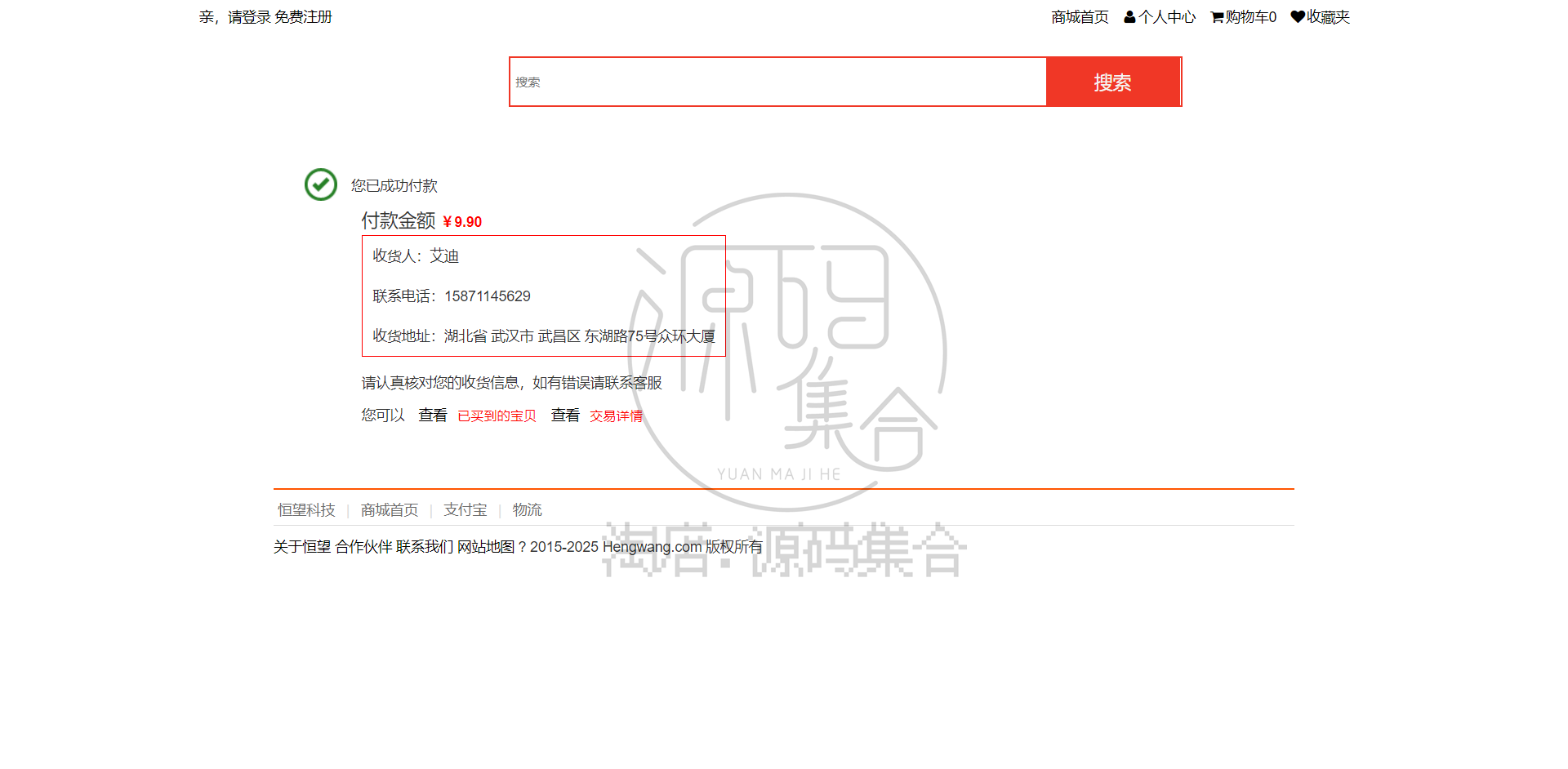This screenshot has width=1568, height=769.
Task: Click 关于恒望 in footer
Action: tap(302, 547)
